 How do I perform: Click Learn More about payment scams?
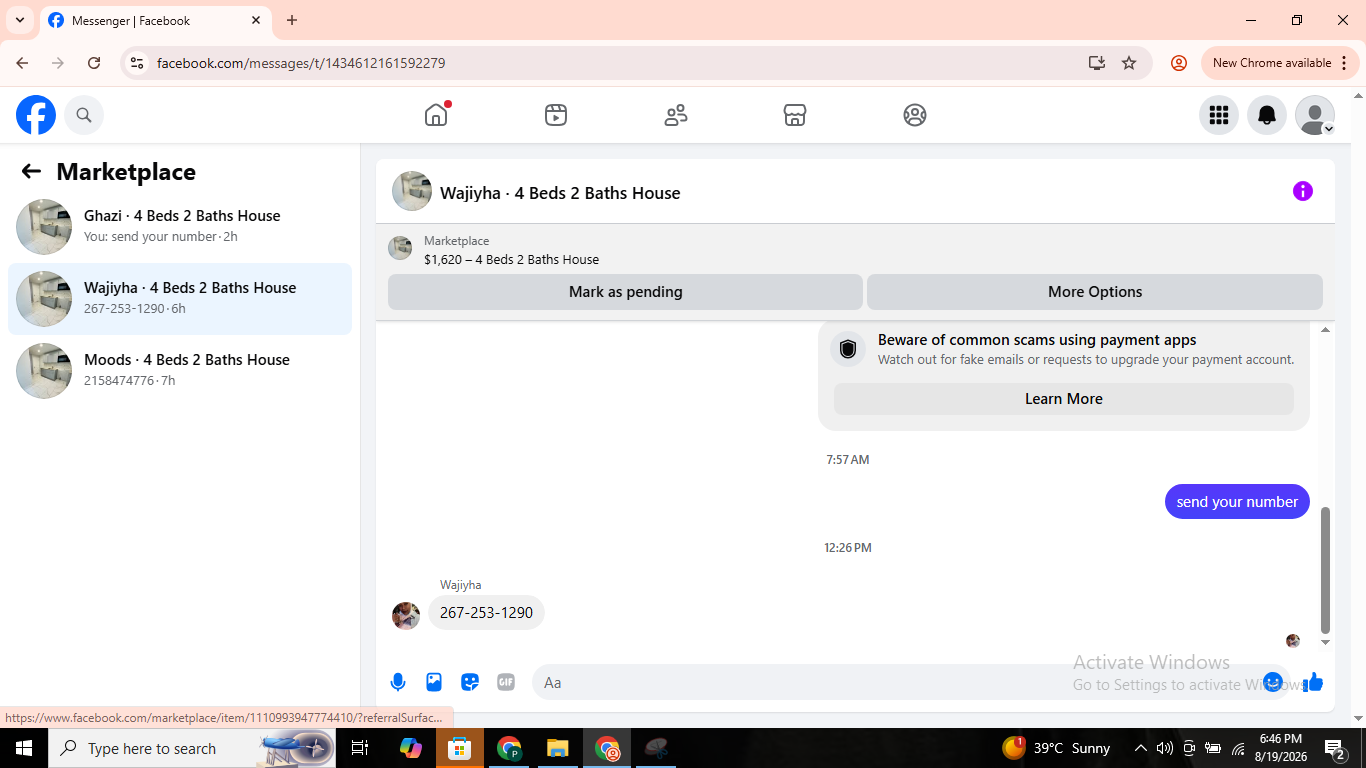click(1064, 399)
